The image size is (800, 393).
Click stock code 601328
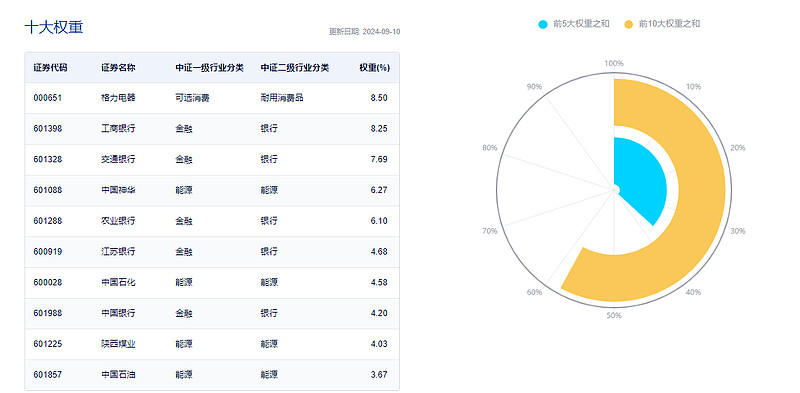click(47, 159)
